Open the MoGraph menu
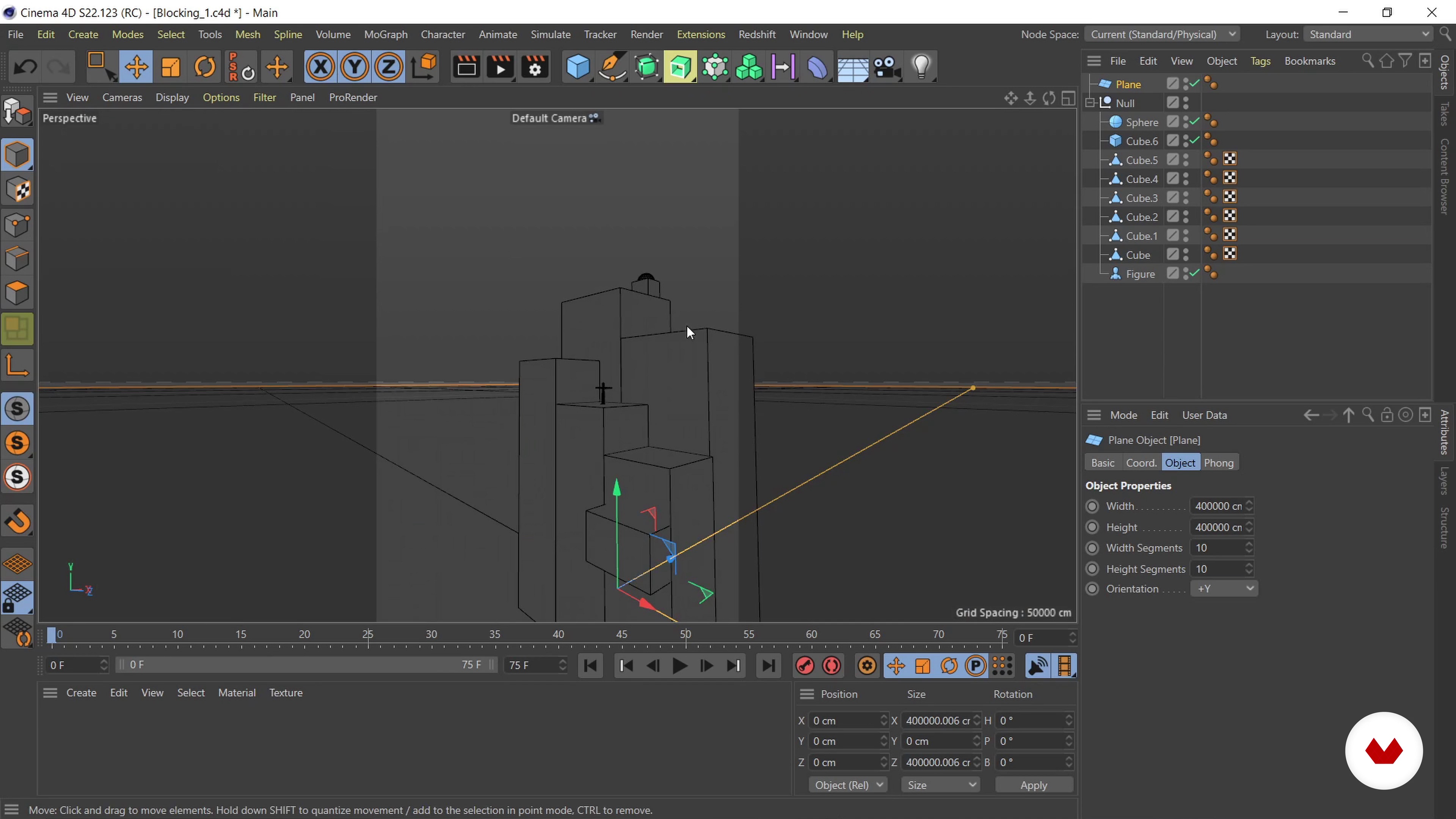The image size is (1456, 819). [x=386, y=35]
